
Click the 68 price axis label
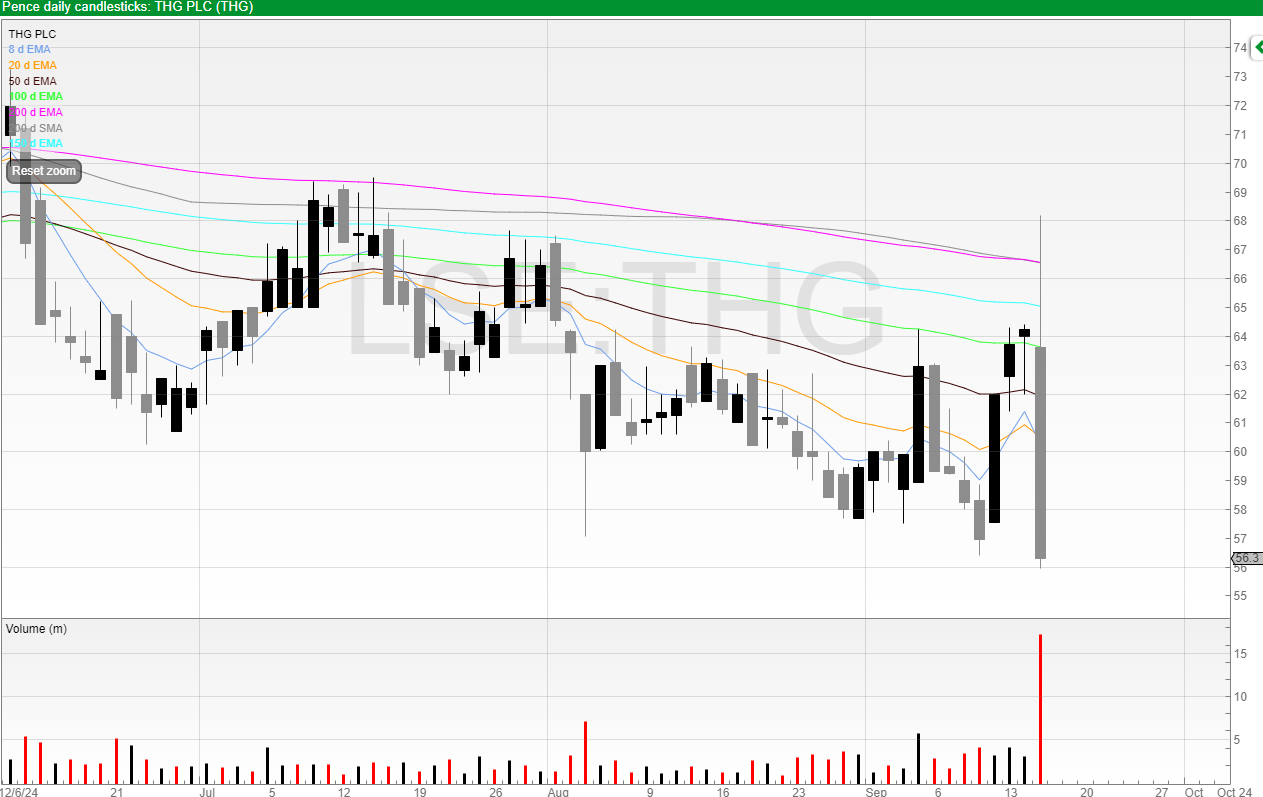1240,220
